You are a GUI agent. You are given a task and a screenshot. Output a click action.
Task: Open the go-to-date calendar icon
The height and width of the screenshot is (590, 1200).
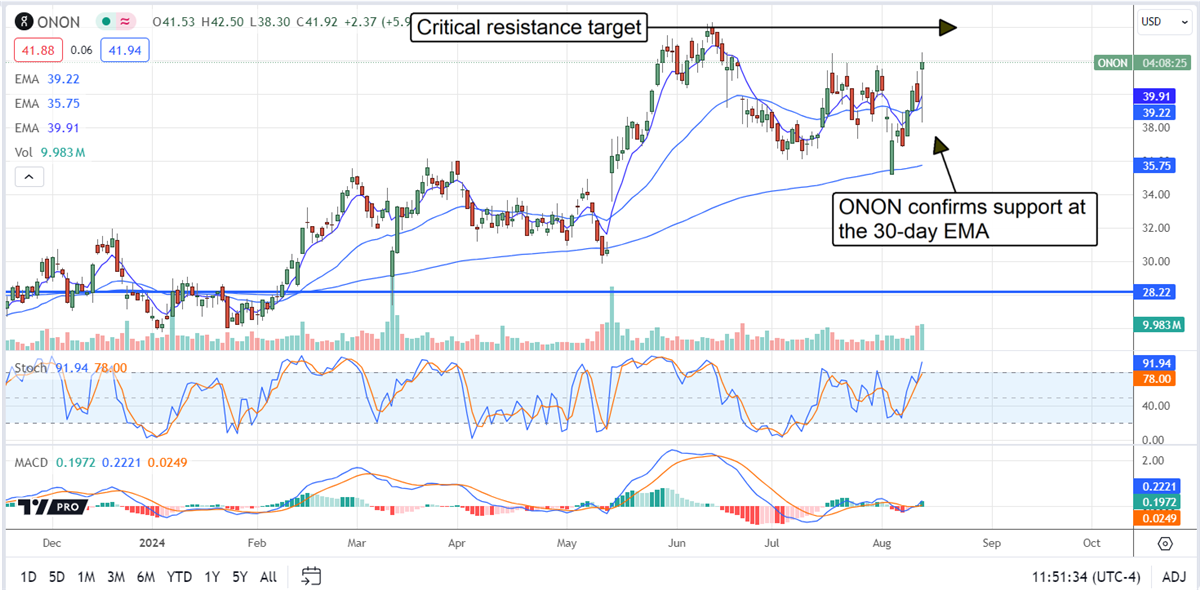[x=311, y=576]
